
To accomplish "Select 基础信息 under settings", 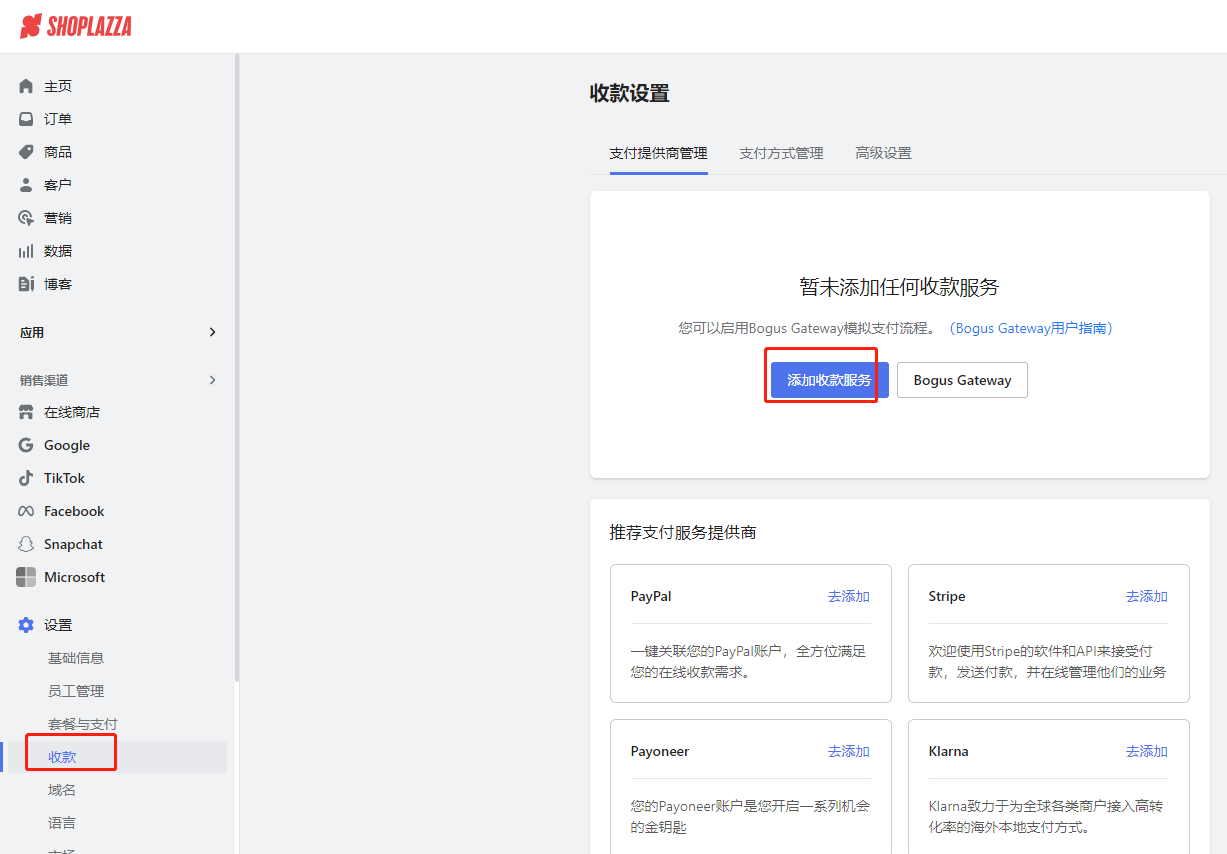I will click(x=76, y=658).
